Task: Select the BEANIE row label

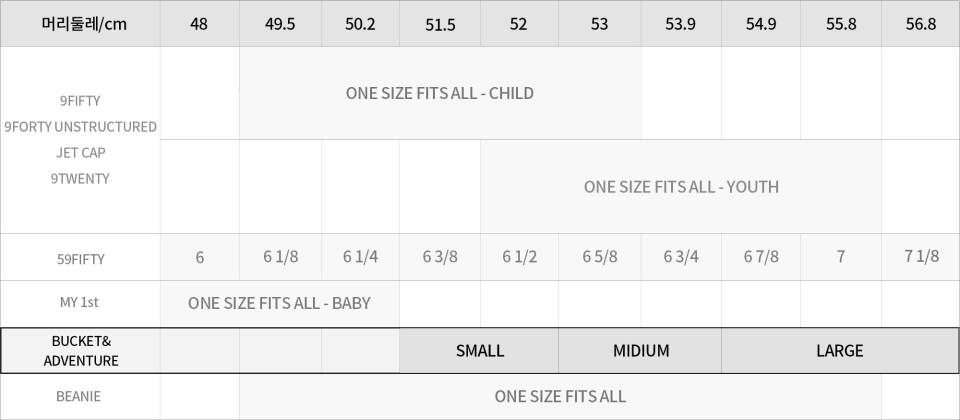Action: click(80, 396)
